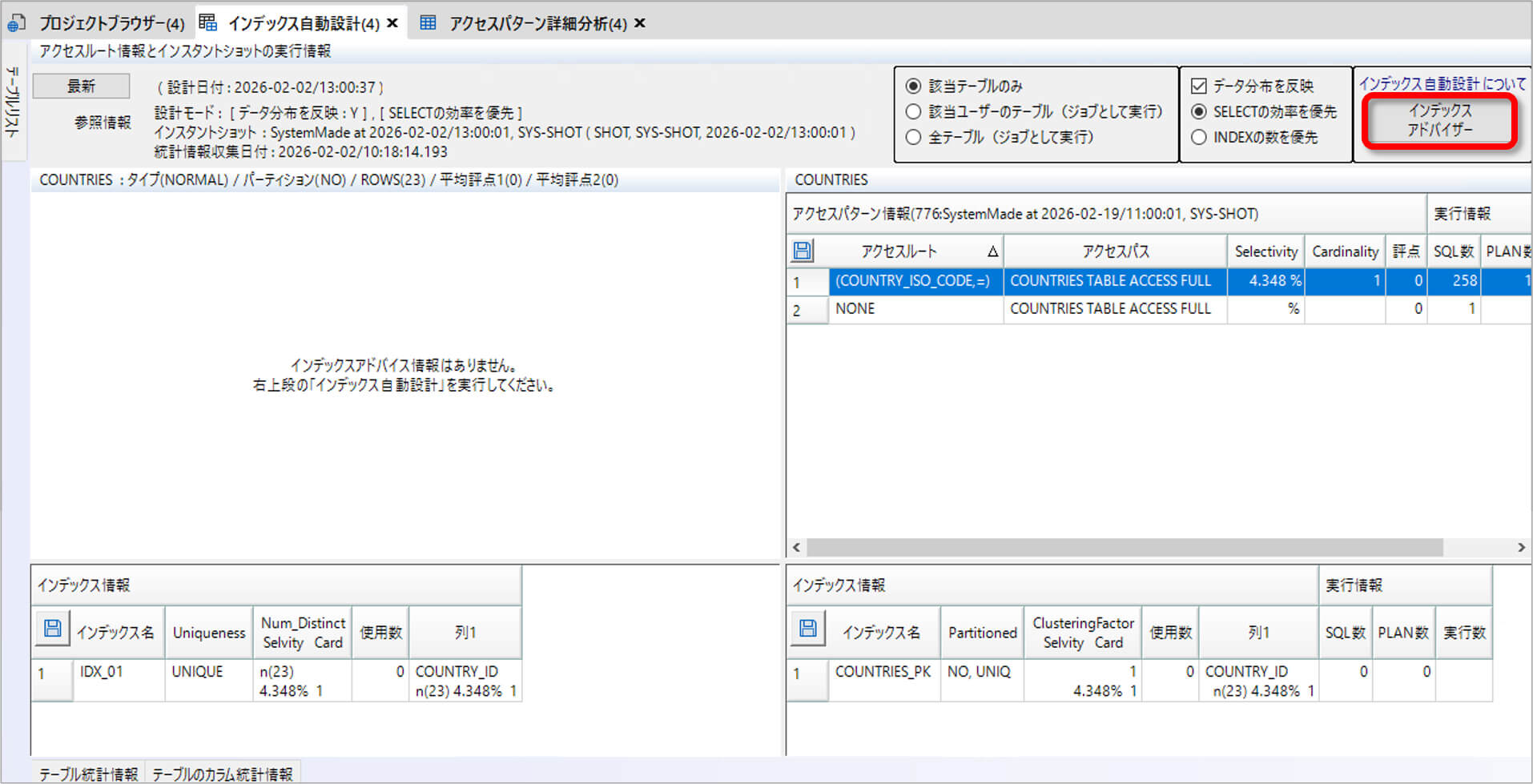Image resolution: width=1533 pixels, height=784 pixels.
Task: Choose the INDEXの数を優先 radio button
Action: click(x=1199, y=137)
